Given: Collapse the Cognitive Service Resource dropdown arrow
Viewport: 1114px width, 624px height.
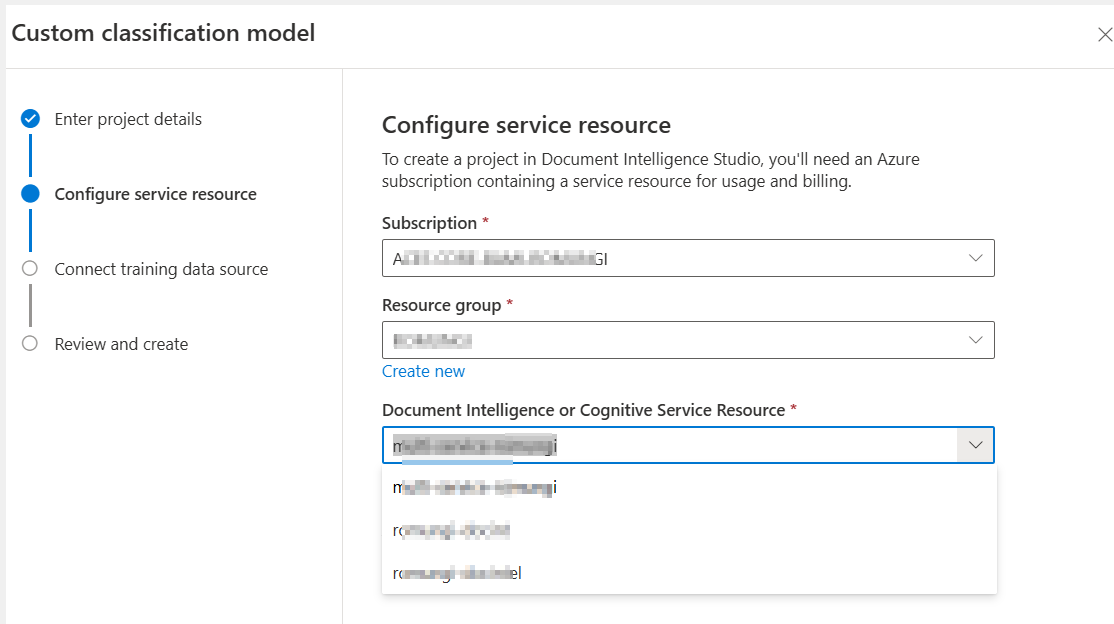Looking at the screenshot, I should (976, 445).
